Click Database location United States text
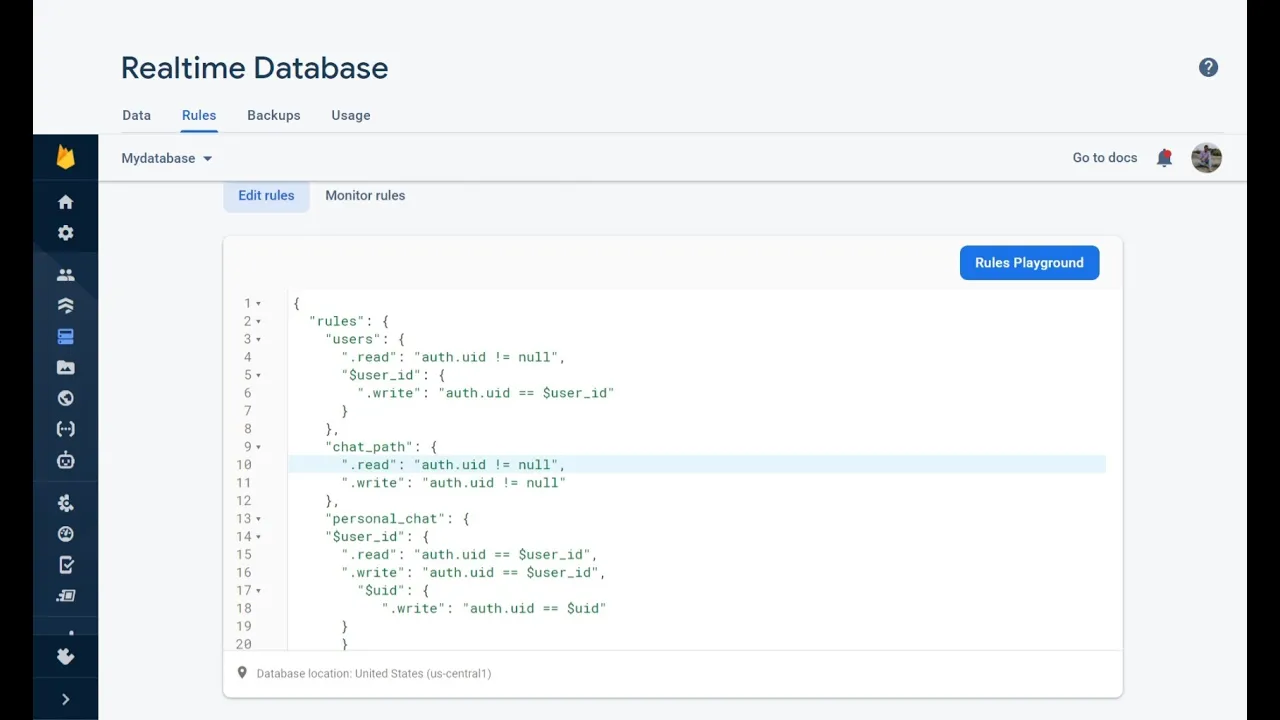The image size is (1280, 720). coord(374,674)
